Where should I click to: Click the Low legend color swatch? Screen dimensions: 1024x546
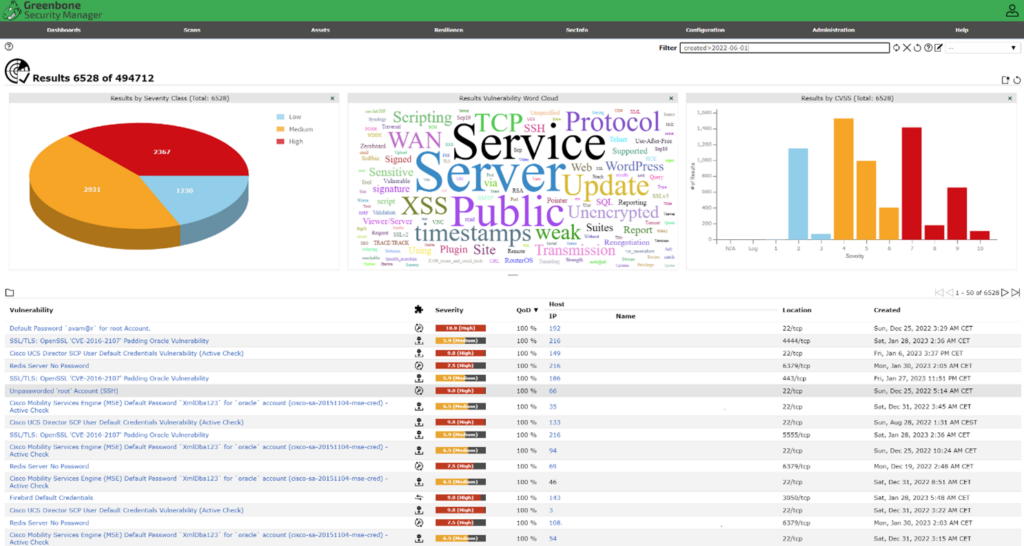pyautogui.click(x=280, y=117)
